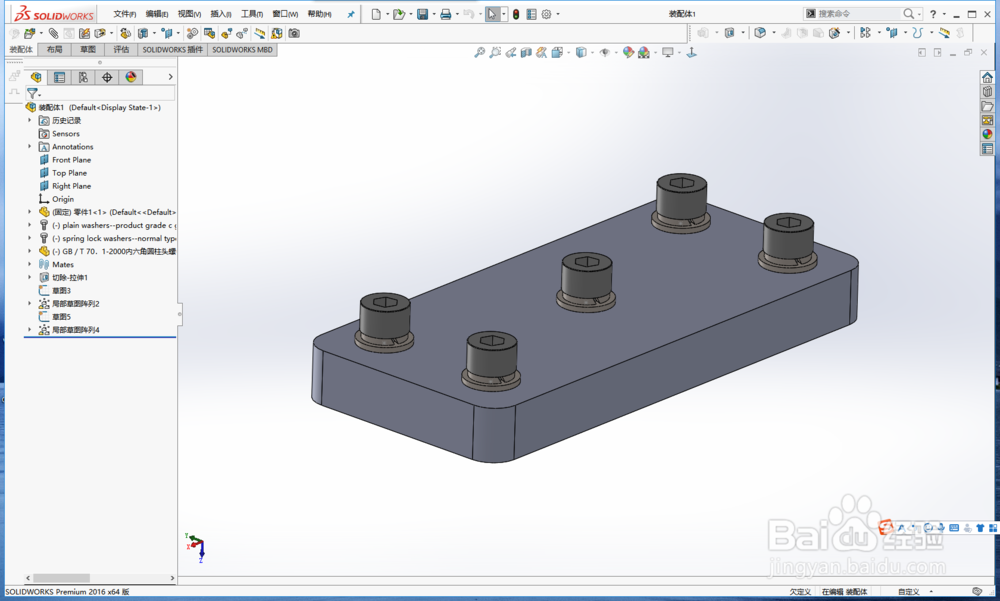1000x601 pixels.
Task: Activate the Select cursor tool
Action: [492, 14]
